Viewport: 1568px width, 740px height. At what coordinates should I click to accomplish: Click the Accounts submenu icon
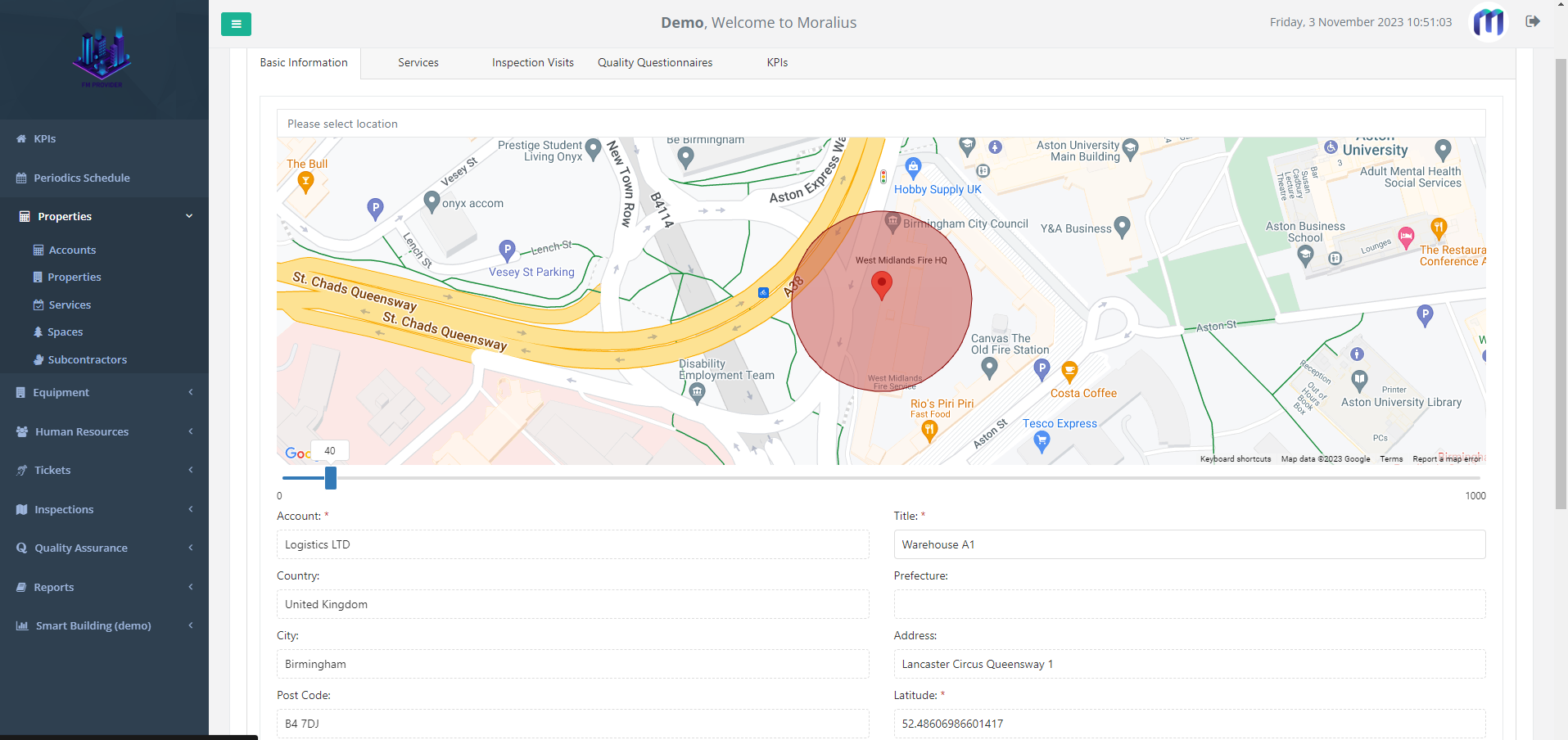38,250
